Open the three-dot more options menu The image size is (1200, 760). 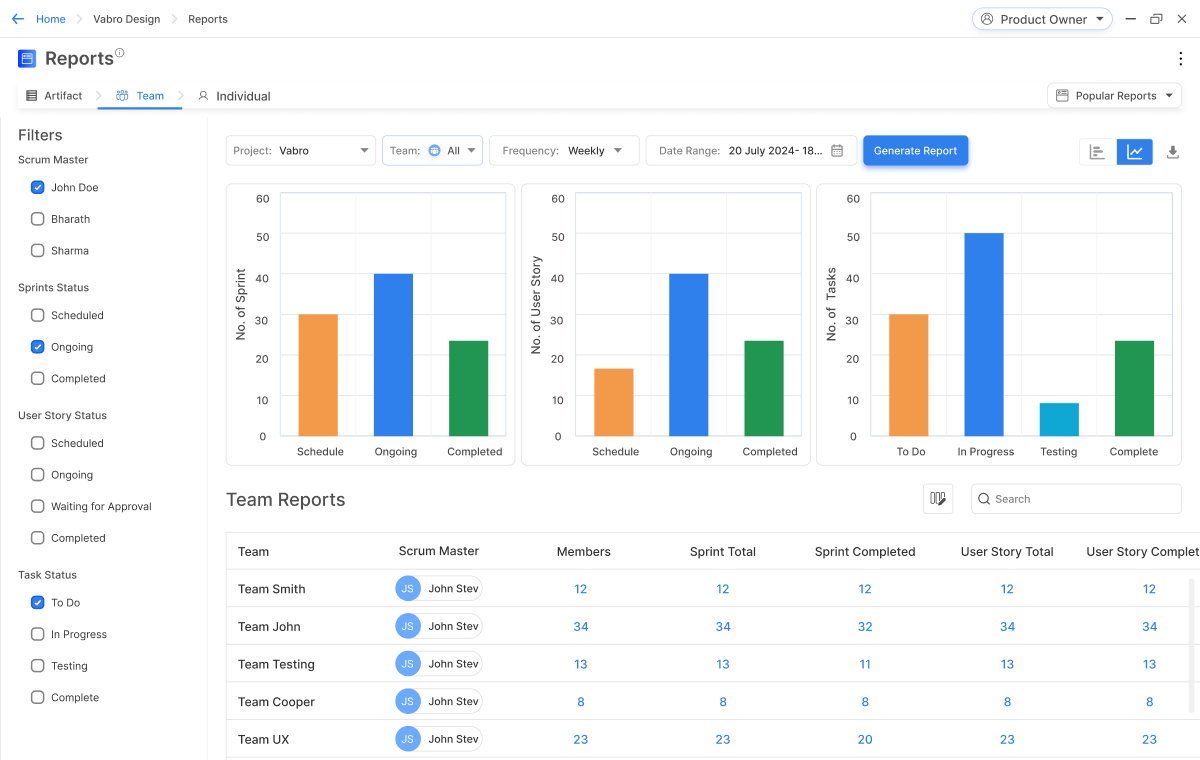1181,59
